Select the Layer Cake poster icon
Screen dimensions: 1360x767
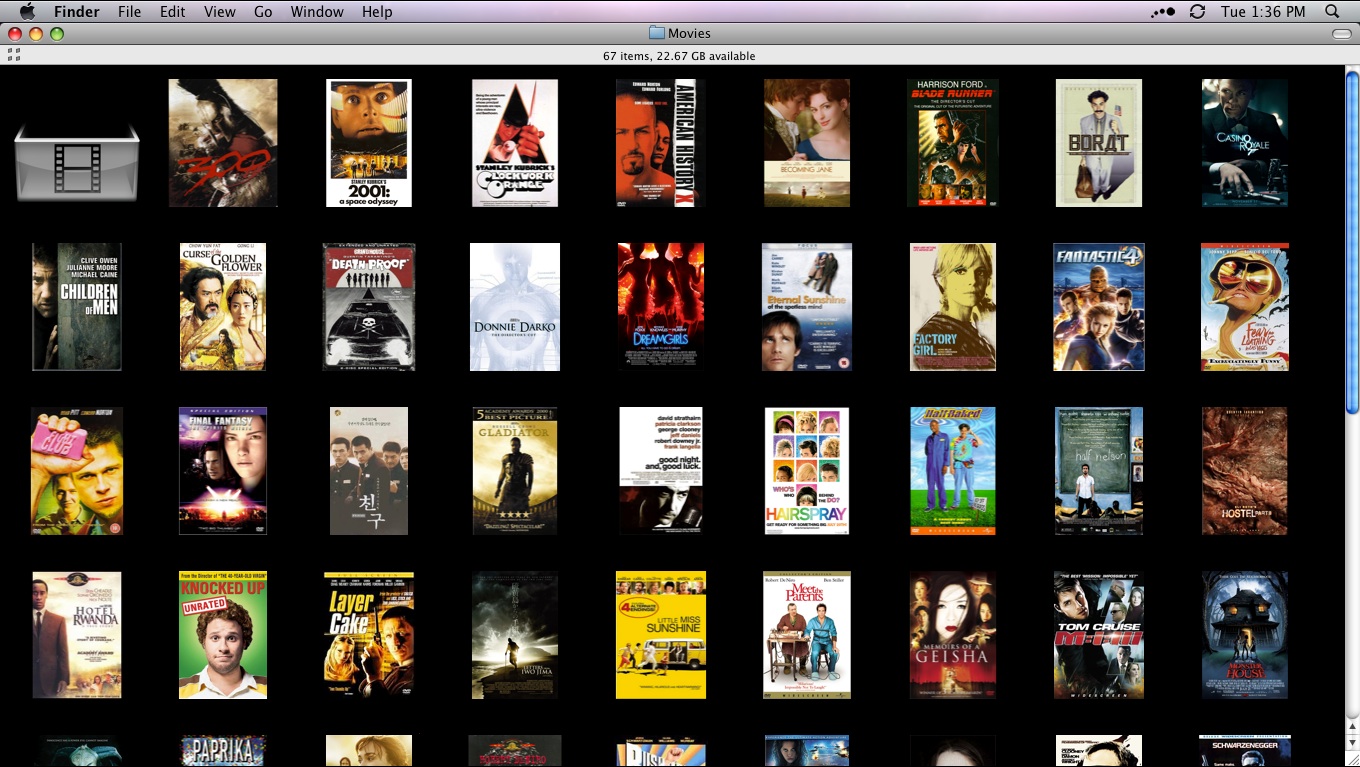pos(369,635)
